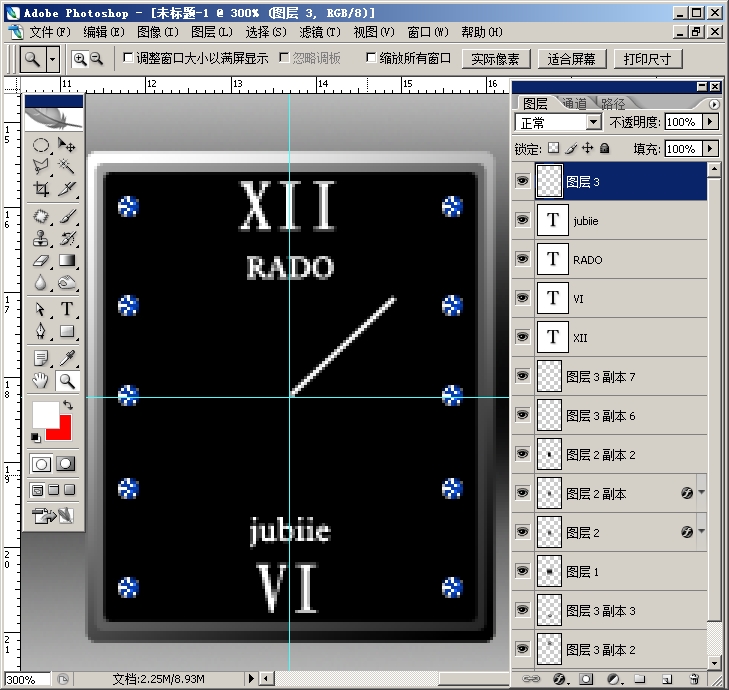The image size is (729, 690).
Task: Click the 实际像素 actual pixels button
Action: click(x=496, y=59)
